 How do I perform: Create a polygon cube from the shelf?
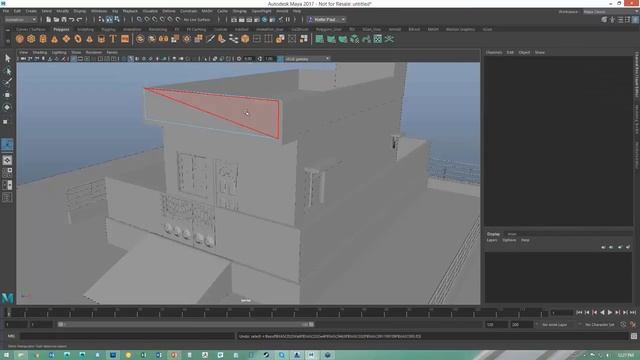(x=31, y=39)
